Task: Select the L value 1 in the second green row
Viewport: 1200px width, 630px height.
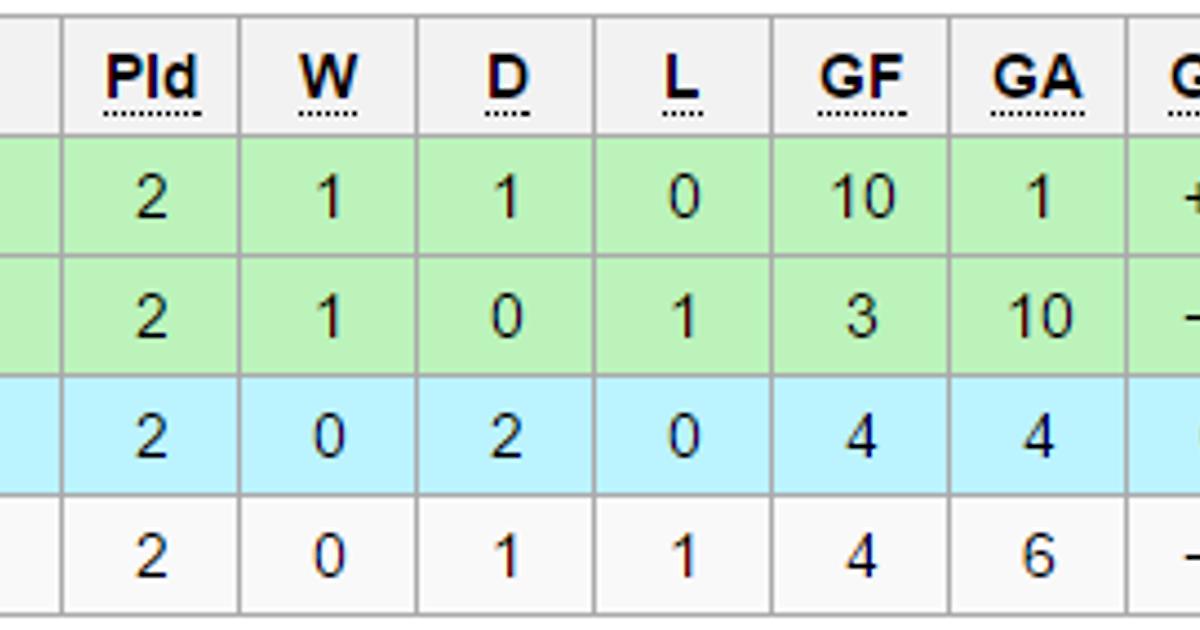Action: click(x=684, y=317)
